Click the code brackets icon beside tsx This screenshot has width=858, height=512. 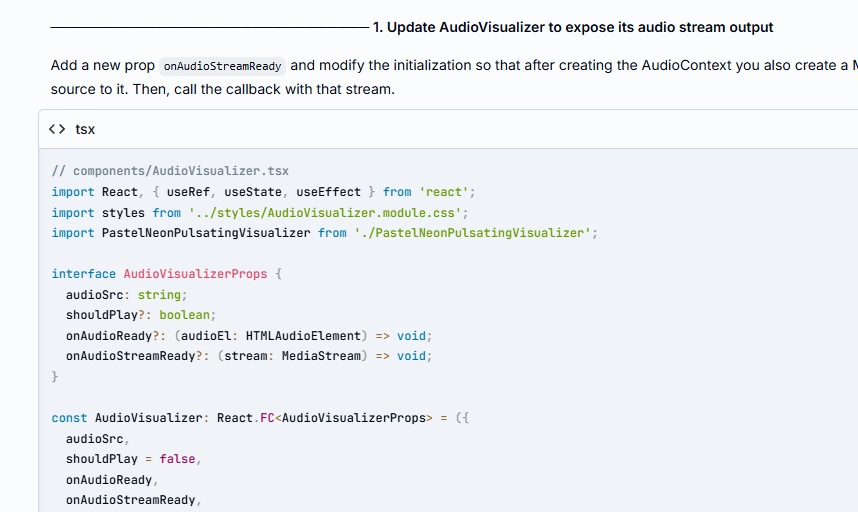click(x=57, y=129)
